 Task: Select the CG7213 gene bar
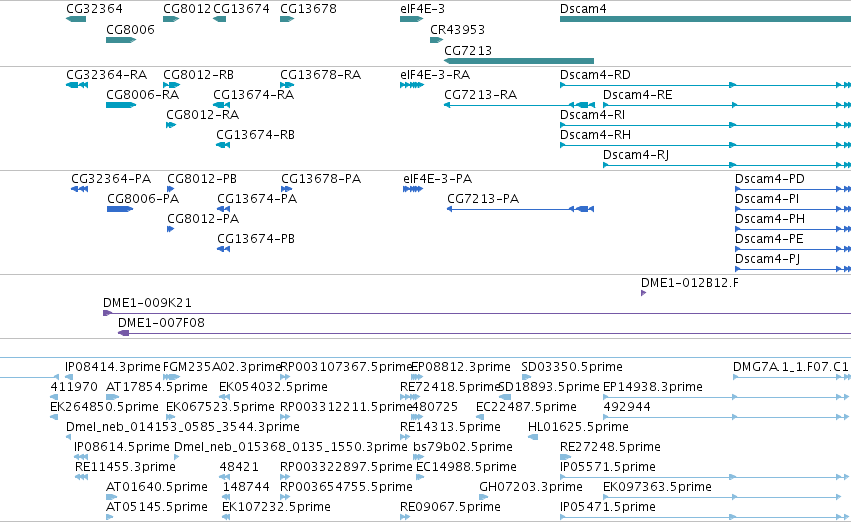pos(519,61)
